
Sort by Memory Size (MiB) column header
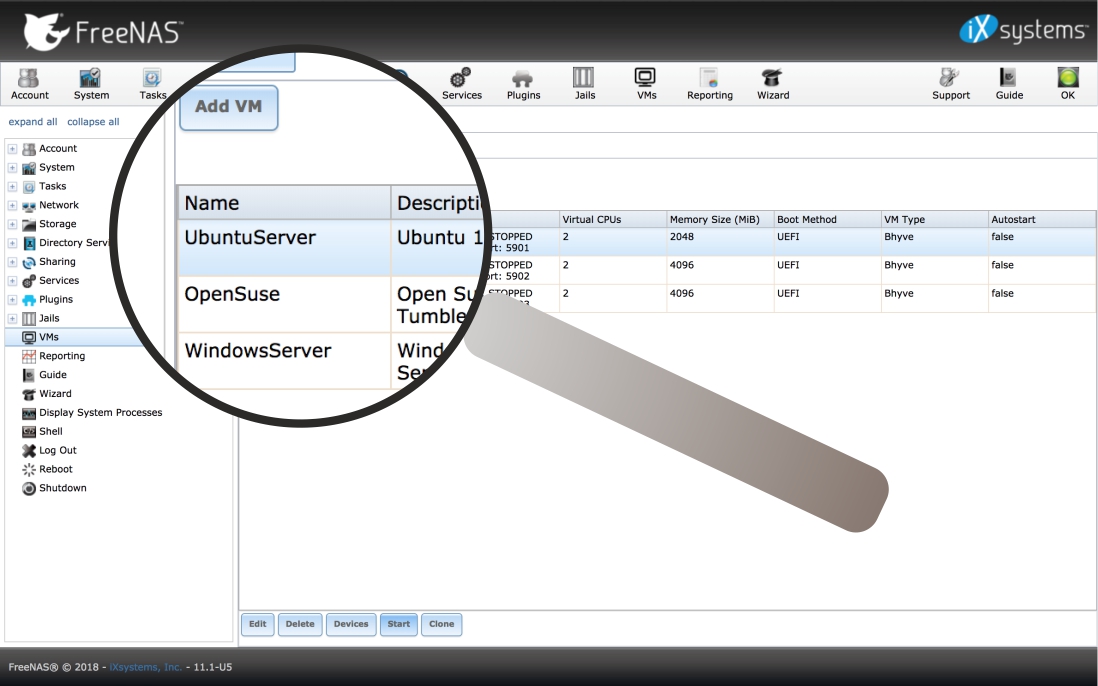pos(720,219)
